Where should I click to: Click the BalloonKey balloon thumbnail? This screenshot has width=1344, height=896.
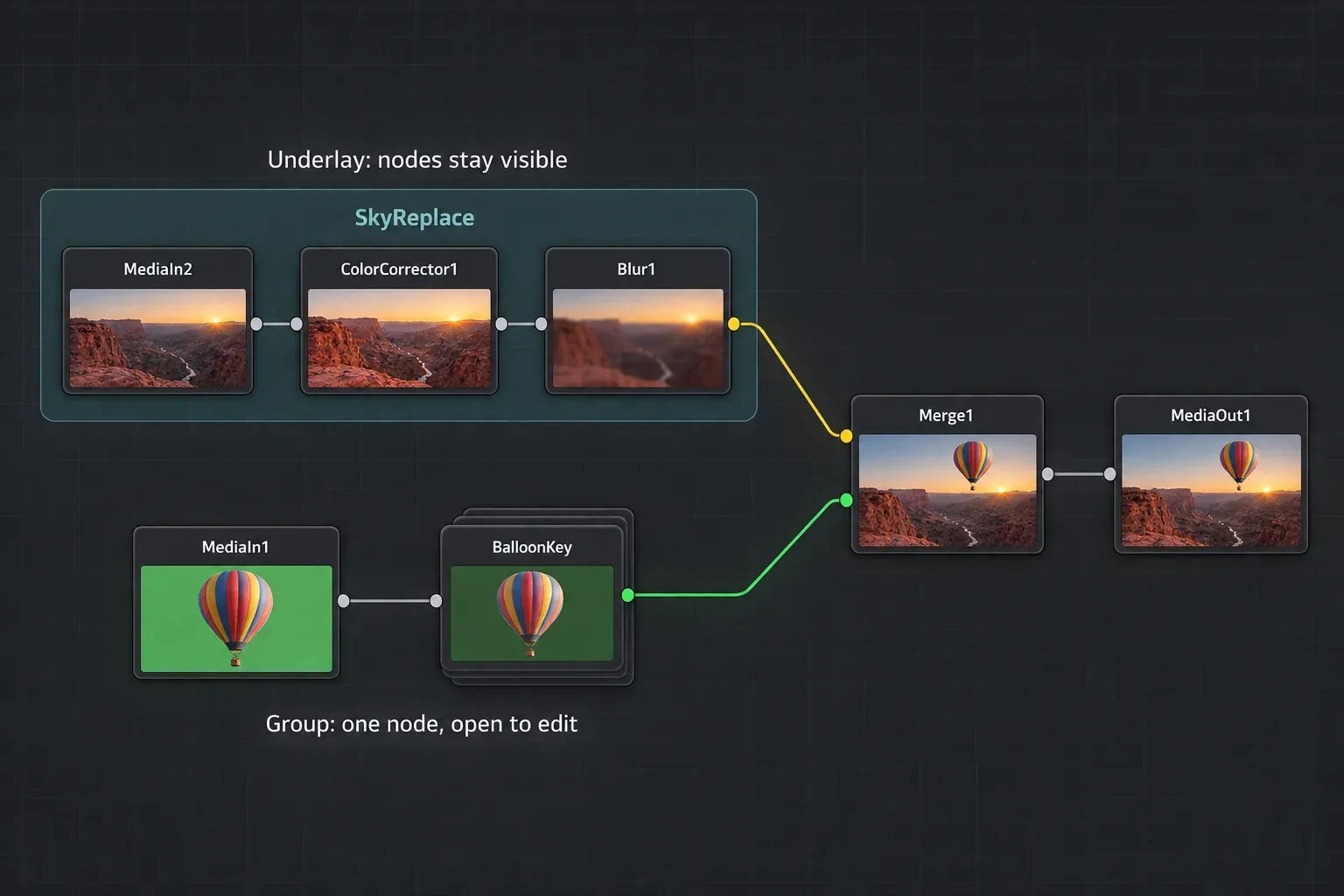532,613
